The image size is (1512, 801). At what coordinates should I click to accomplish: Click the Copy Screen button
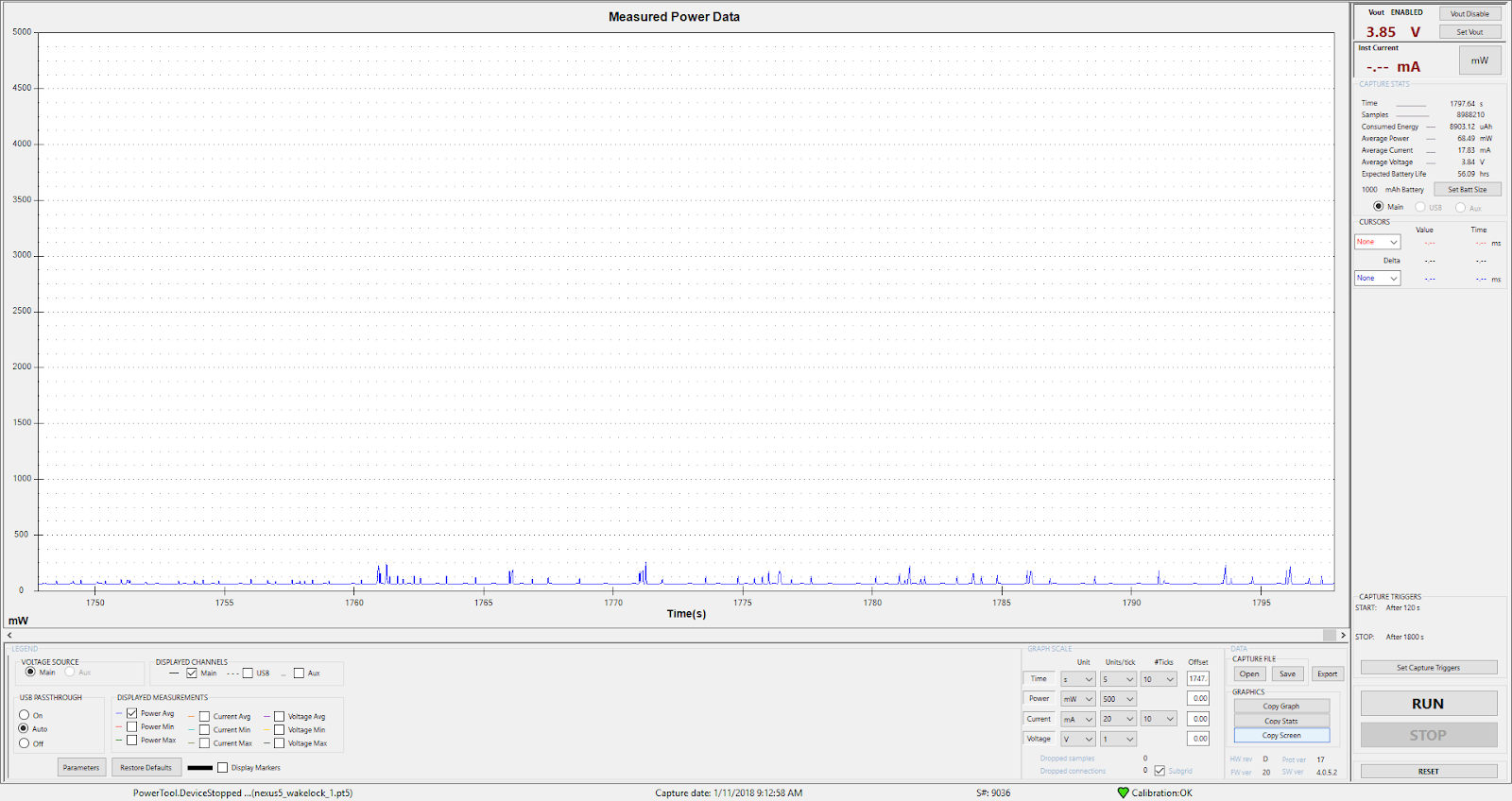pos(1281,735)
